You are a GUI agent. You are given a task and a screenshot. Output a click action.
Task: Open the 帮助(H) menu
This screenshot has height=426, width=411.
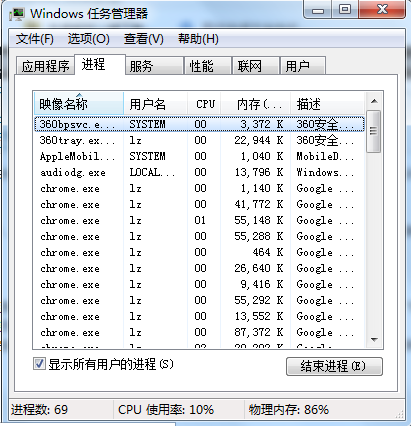click(198, 39)
